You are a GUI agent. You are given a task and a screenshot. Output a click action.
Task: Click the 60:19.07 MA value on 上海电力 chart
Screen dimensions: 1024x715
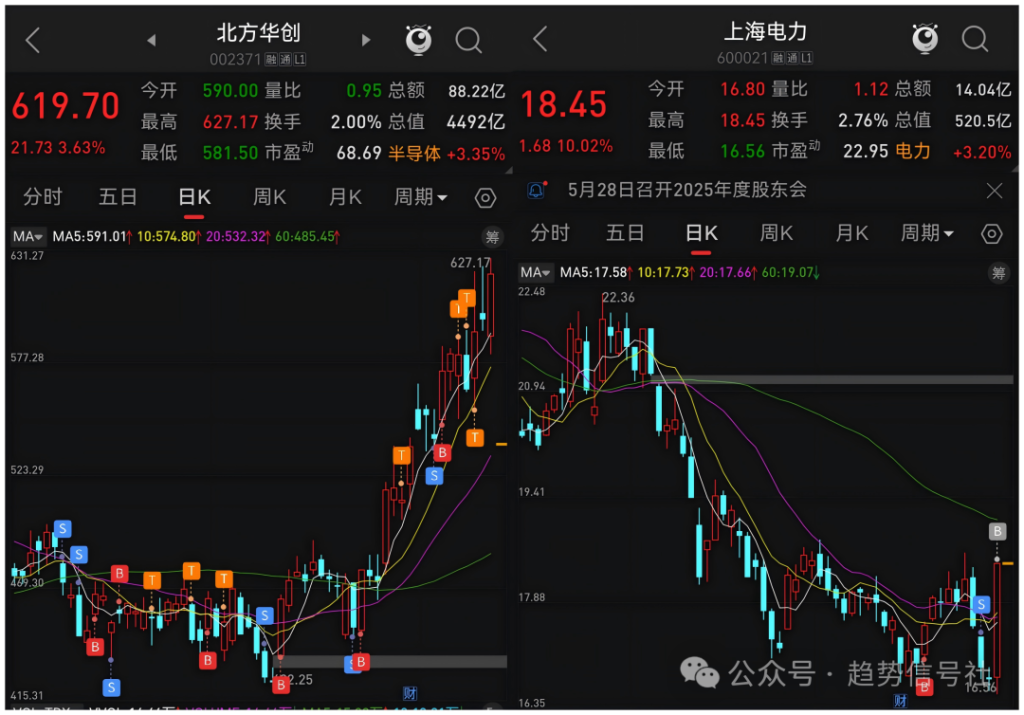790,272
